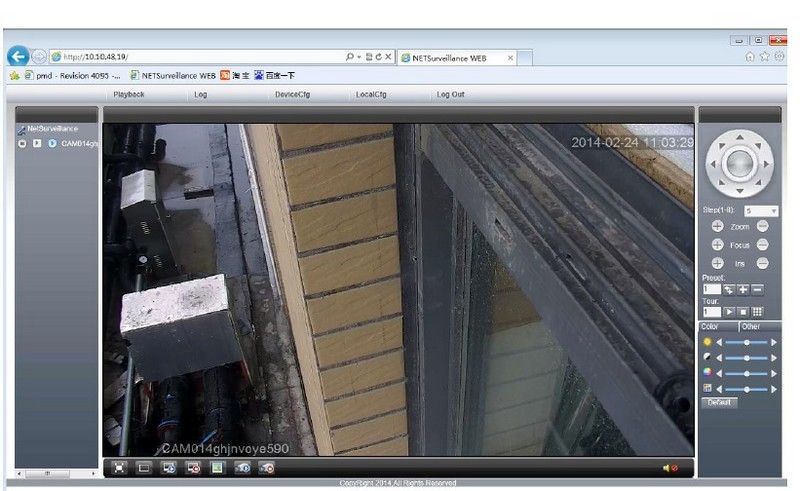
Task: Switch to the Other tab
Action: tap(760, 327)
